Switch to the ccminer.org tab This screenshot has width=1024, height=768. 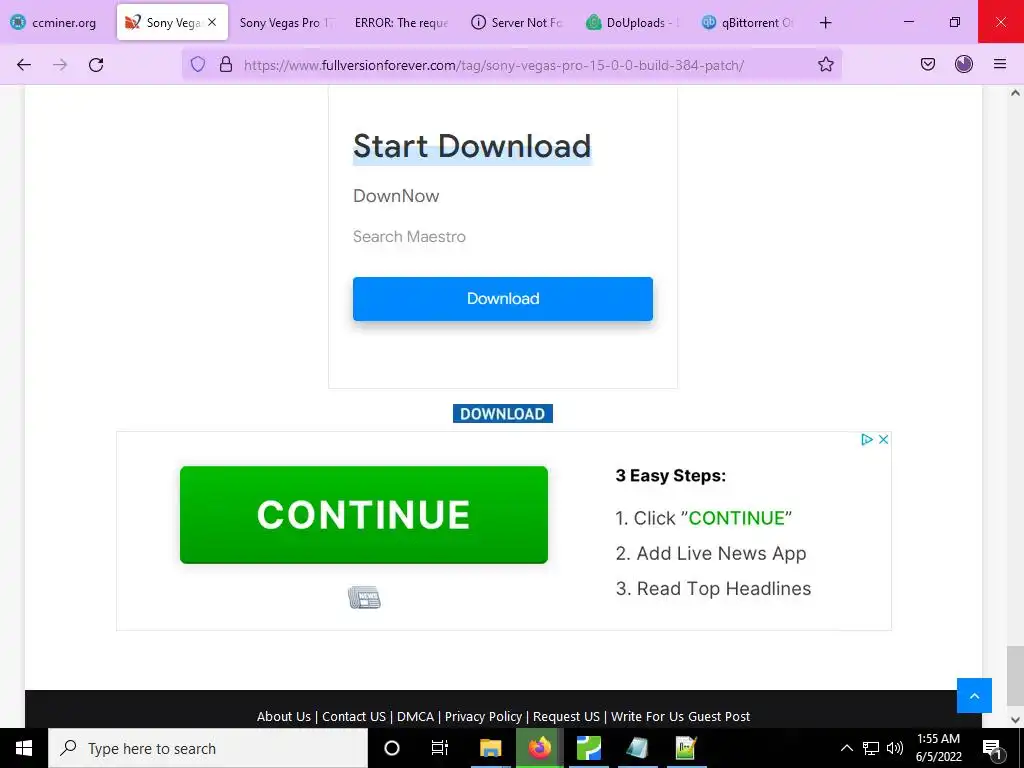54,22
